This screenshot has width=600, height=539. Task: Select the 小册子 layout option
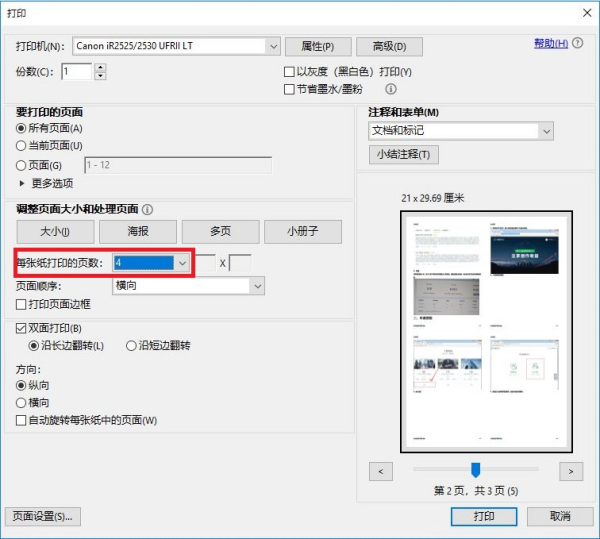(x=302, y=231)
